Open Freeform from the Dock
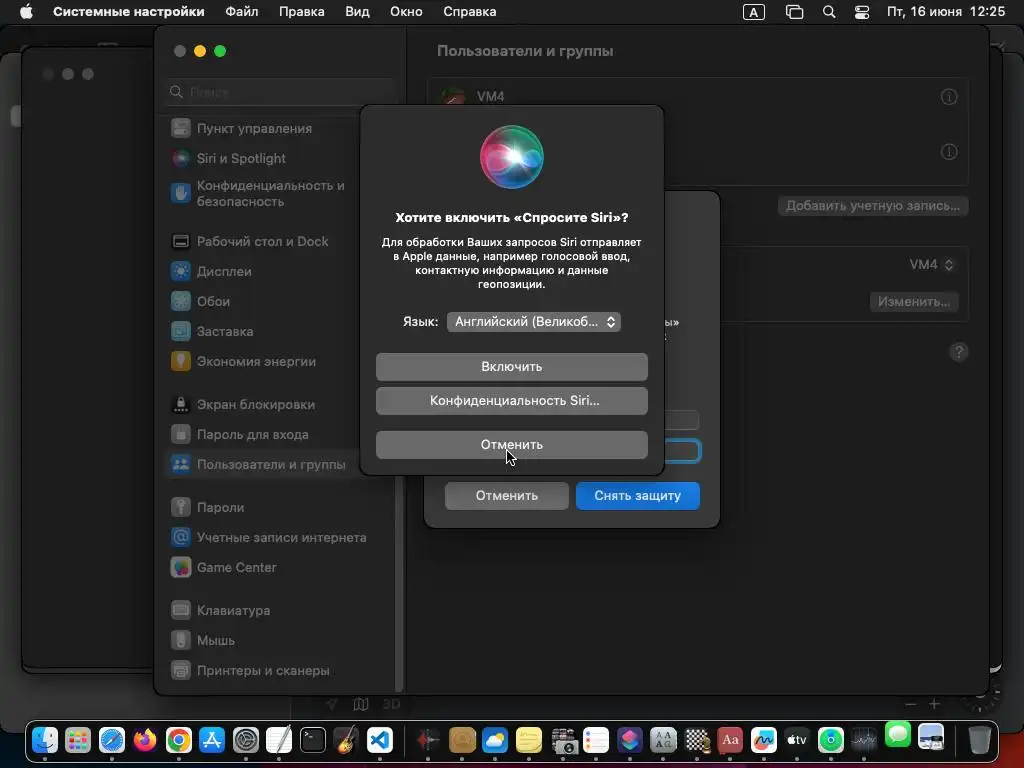This screenshot has height=768, width=1024. point(763,740)
